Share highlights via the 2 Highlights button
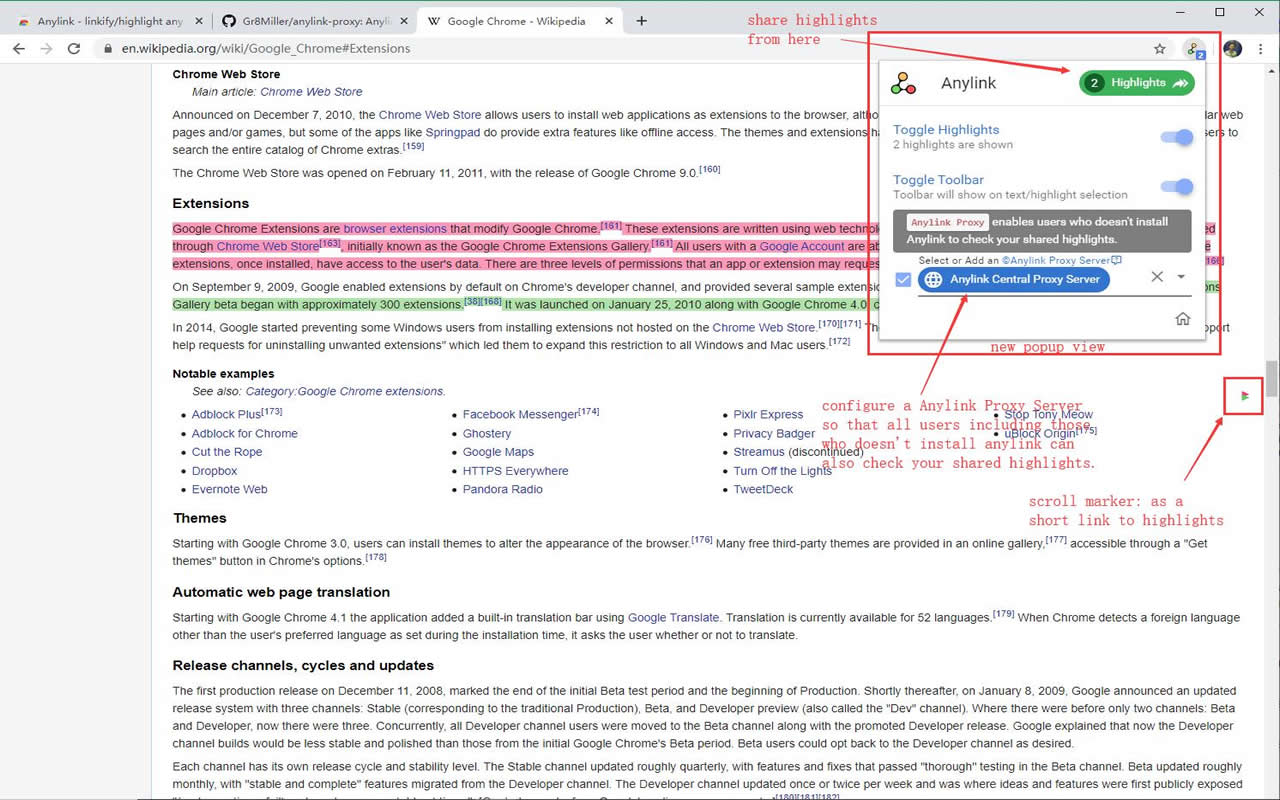 [x=1137, y=83]
